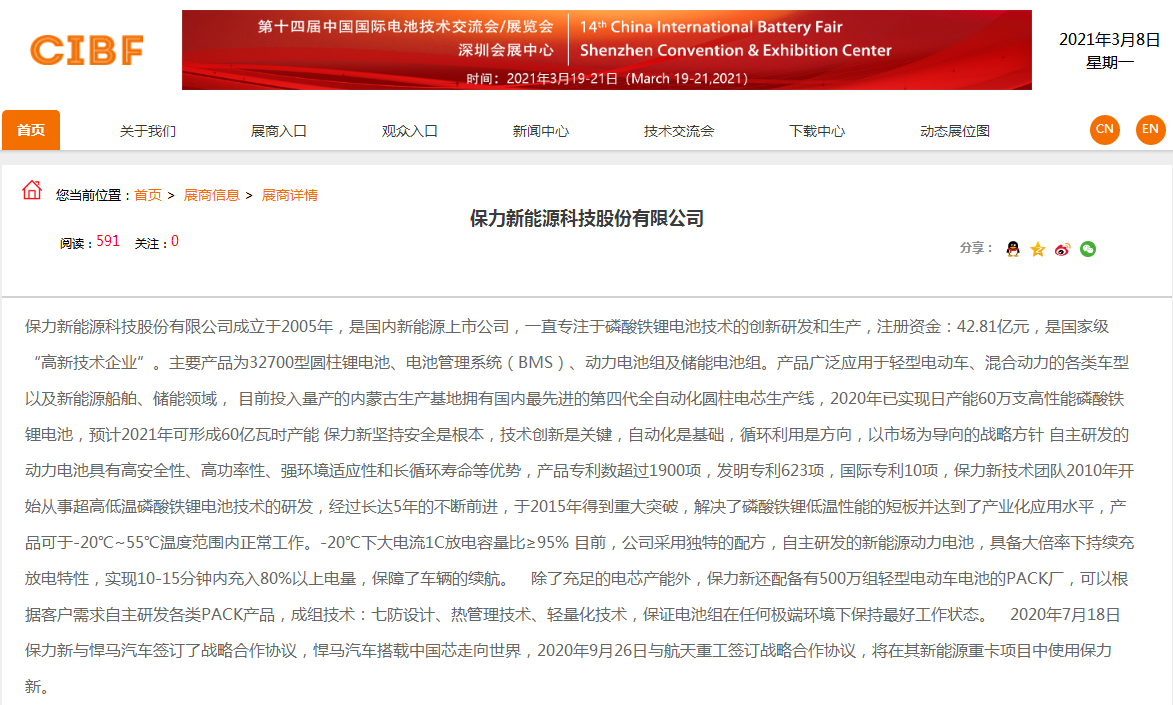Click the red home icon in breadcrumb
The height and width of the screenshot is (705, 1173).
(x=31, y=190)
